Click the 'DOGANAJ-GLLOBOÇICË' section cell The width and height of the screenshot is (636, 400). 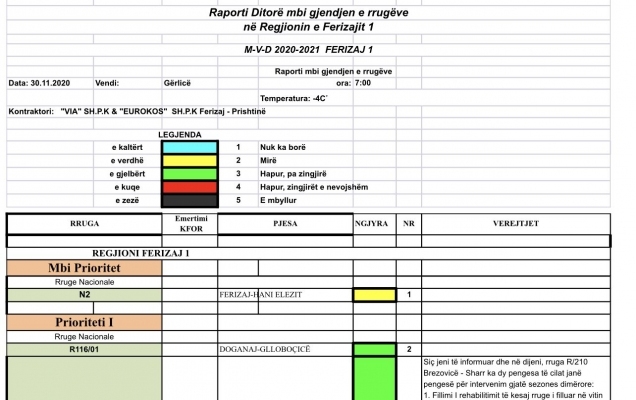pos(285,350)
